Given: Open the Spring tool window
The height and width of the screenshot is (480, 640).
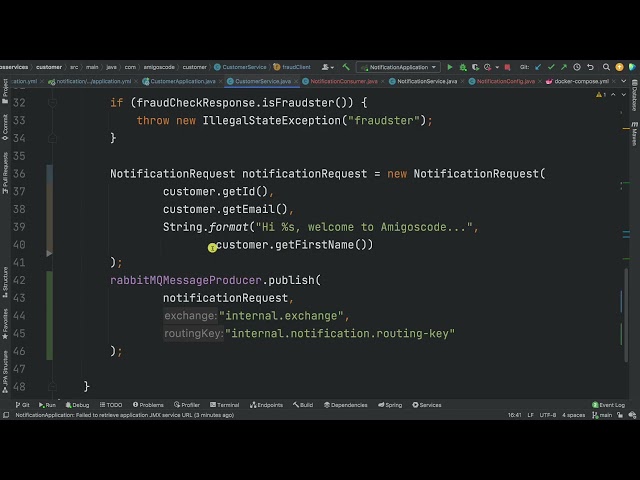Looking at the screenshot, I should click(390, 405).
